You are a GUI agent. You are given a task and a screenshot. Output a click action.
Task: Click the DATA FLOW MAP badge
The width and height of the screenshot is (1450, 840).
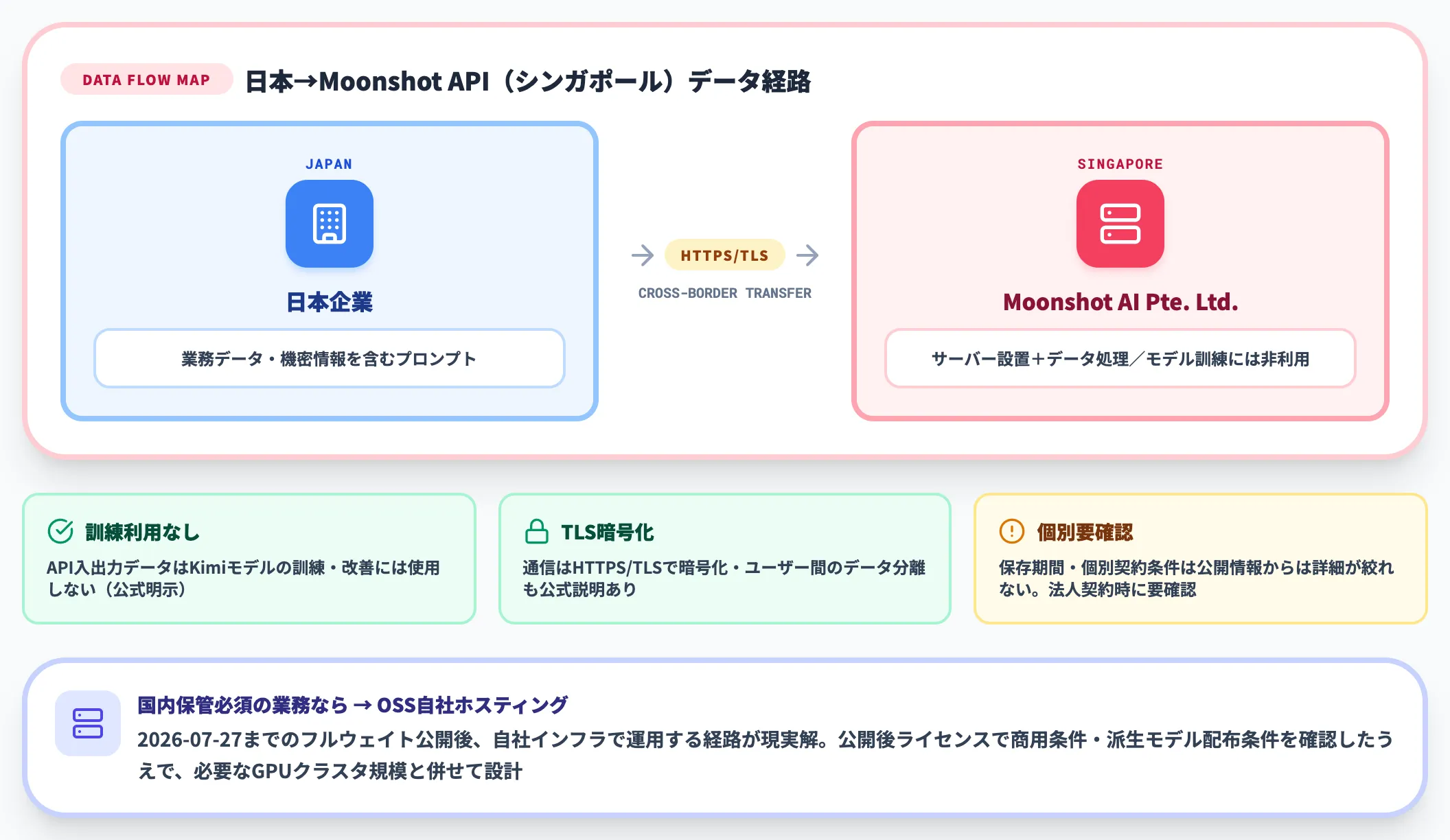(x=146, y=80)
